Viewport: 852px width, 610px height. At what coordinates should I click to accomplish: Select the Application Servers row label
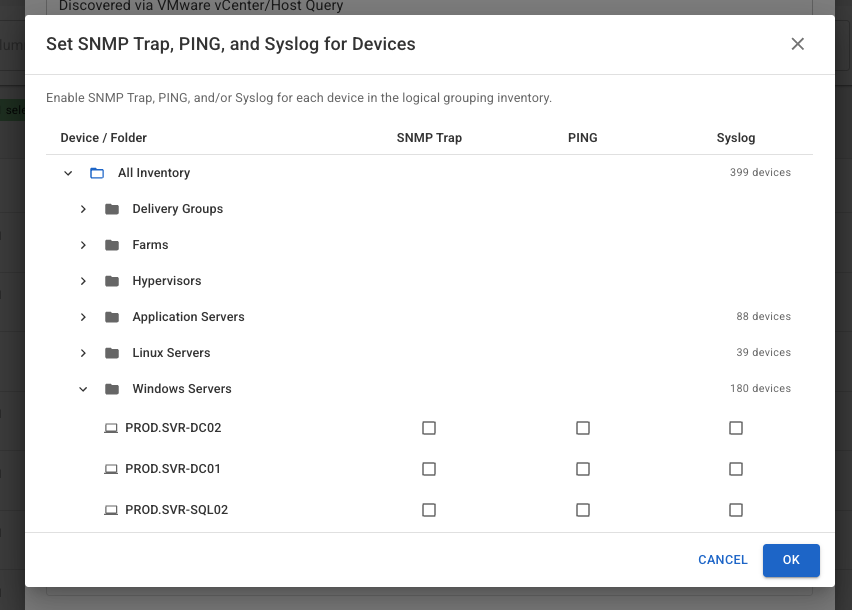coord(189,317)
